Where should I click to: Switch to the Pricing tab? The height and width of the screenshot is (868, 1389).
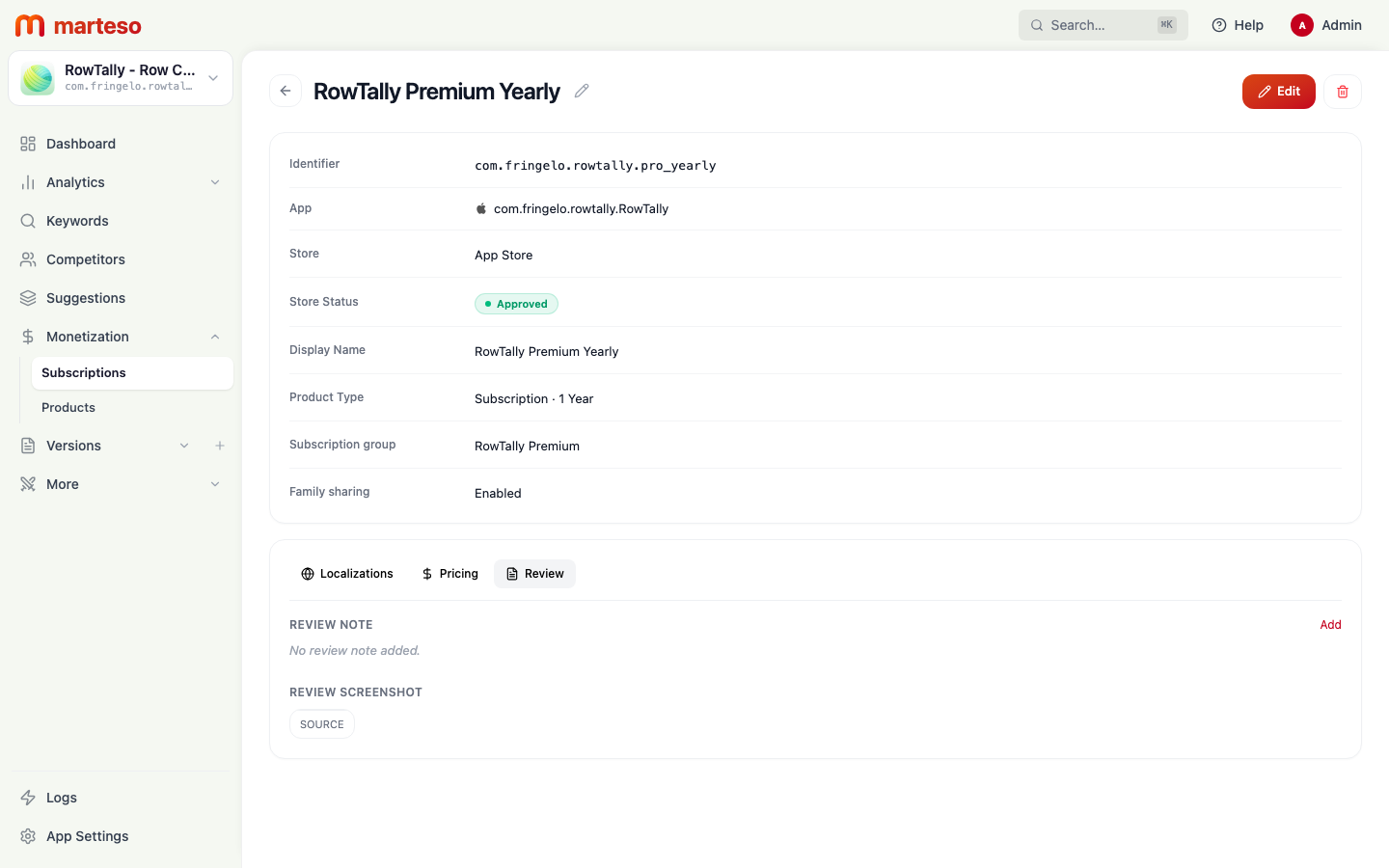pos(449,574)
